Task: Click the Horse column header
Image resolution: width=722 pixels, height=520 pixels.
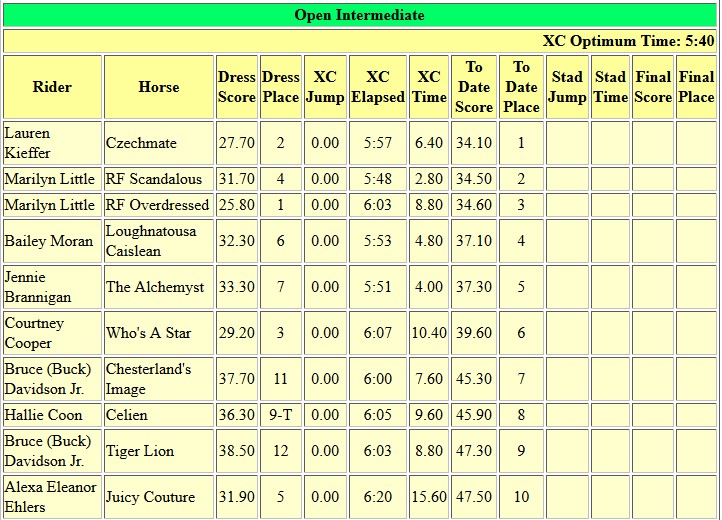Action: (x=159, y=87)
